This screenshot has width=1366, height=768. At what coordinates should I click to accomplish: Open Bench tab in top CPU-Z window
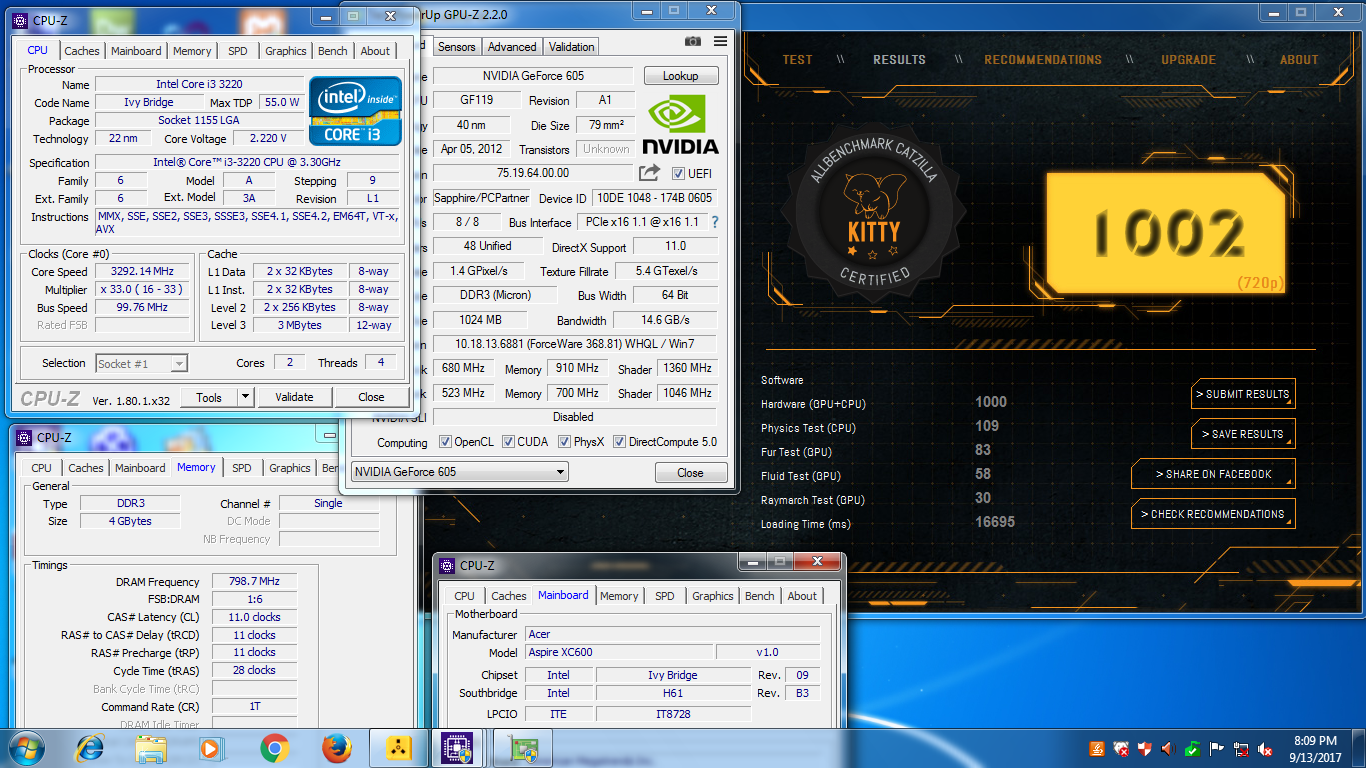point(333,51)
